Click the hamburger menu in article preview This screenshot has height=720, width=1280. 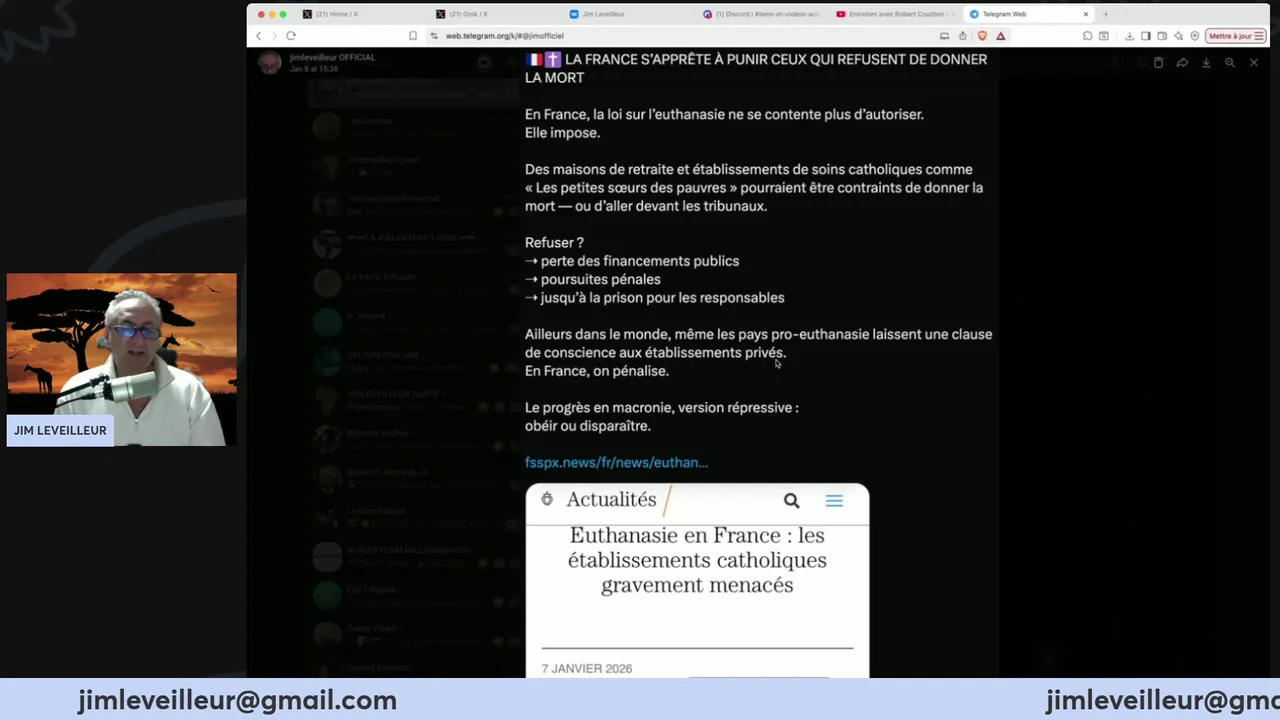click(834, 500)
